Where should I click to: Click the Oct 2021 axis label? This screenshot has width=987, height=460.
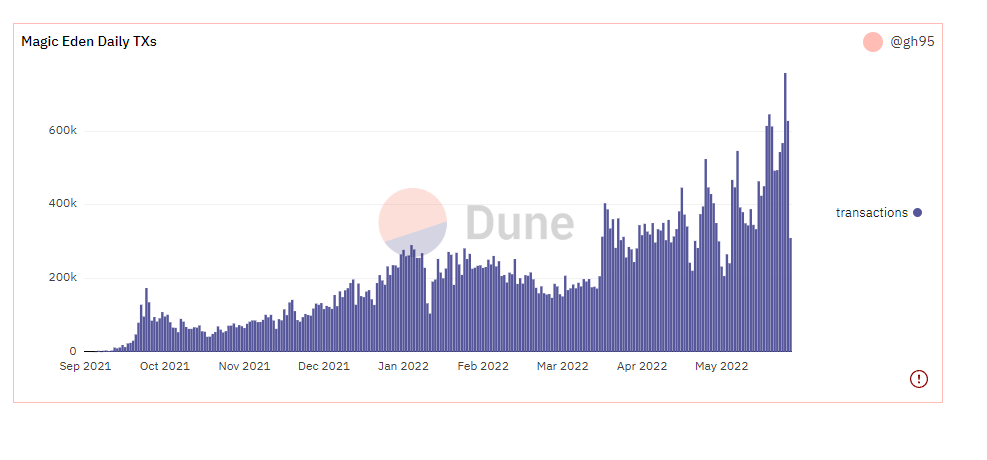[x=164, y=366]
